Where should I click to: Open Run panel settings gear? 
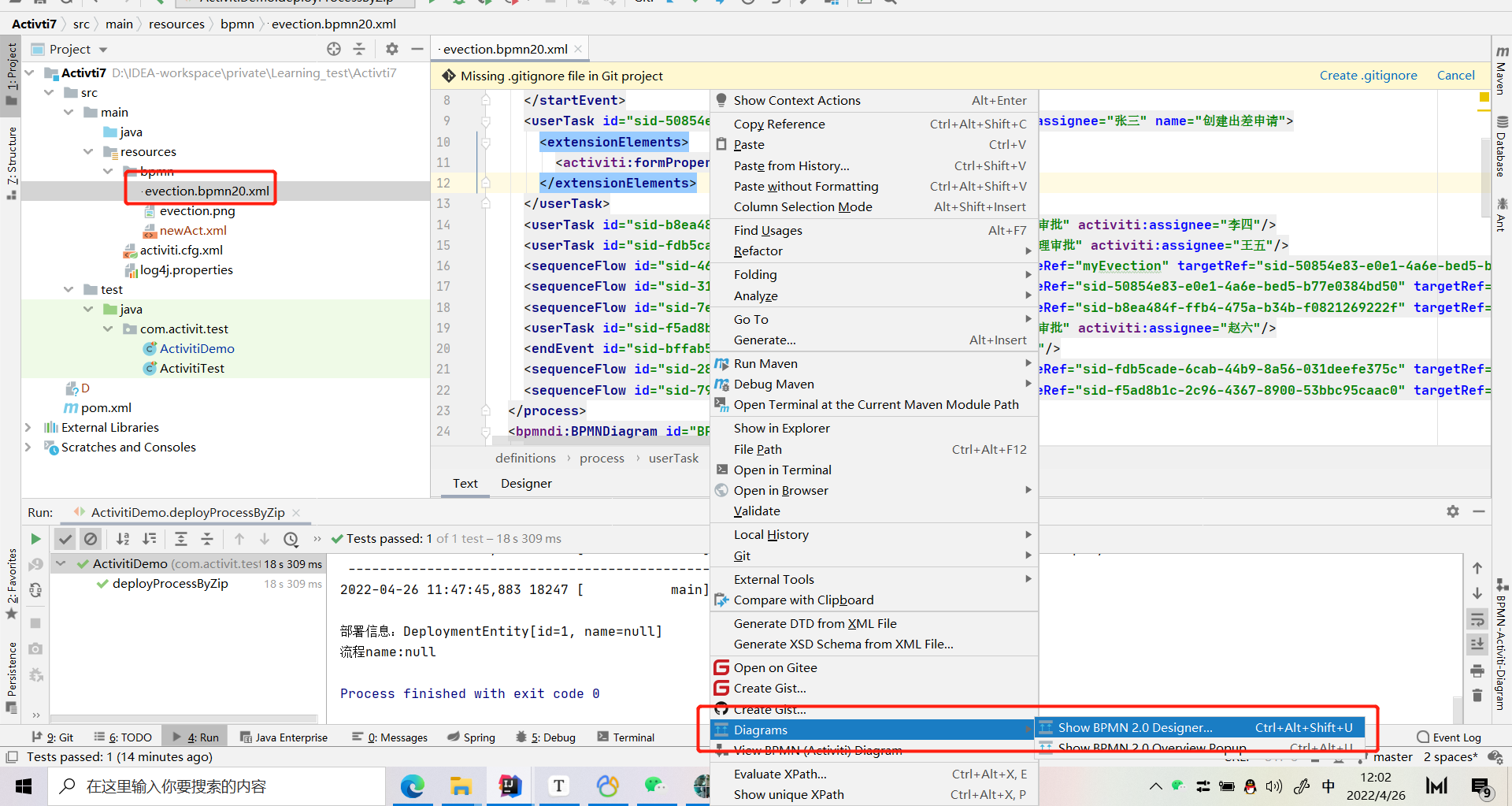pos(1453,511)
